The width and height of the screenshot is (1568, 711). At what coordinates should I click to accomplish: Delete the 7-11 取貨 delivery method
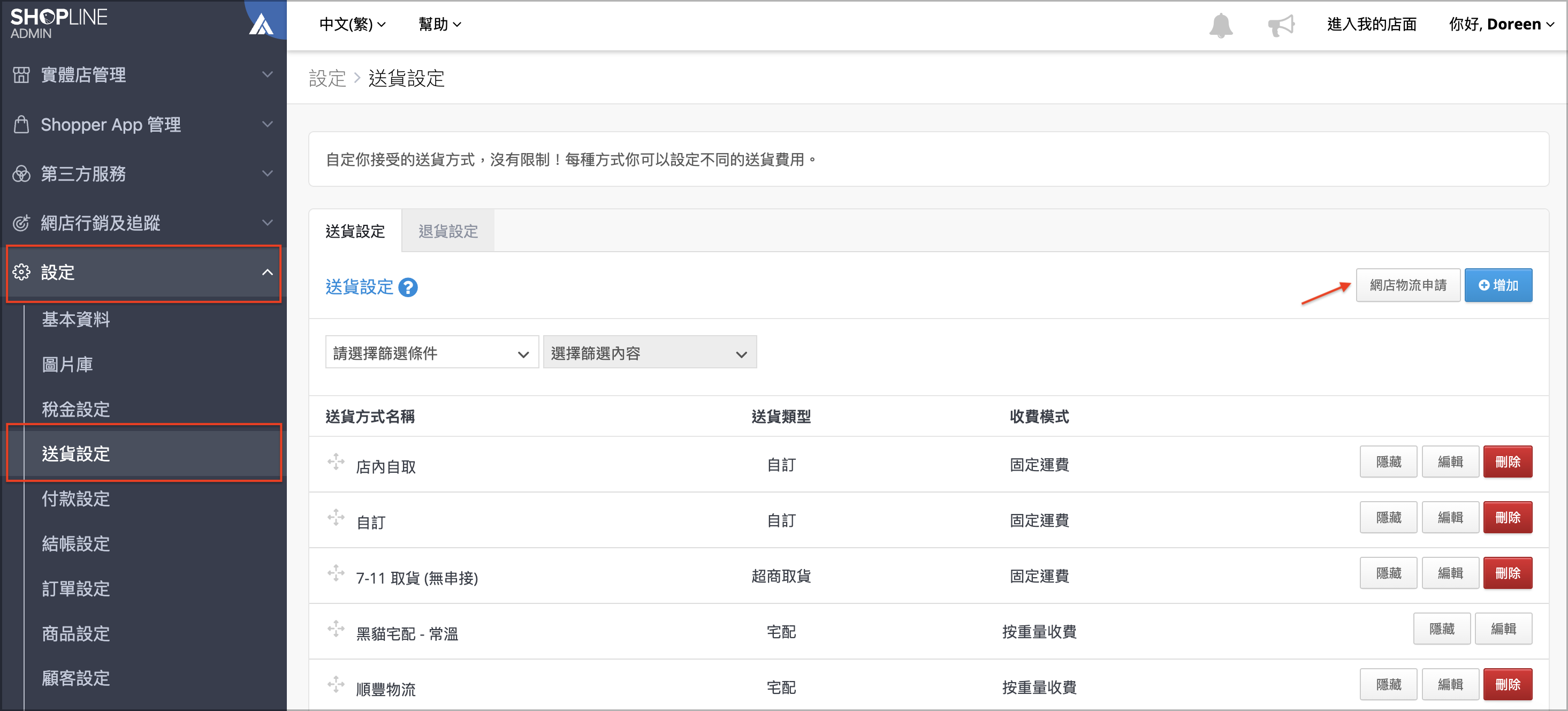coord(1507,573)
